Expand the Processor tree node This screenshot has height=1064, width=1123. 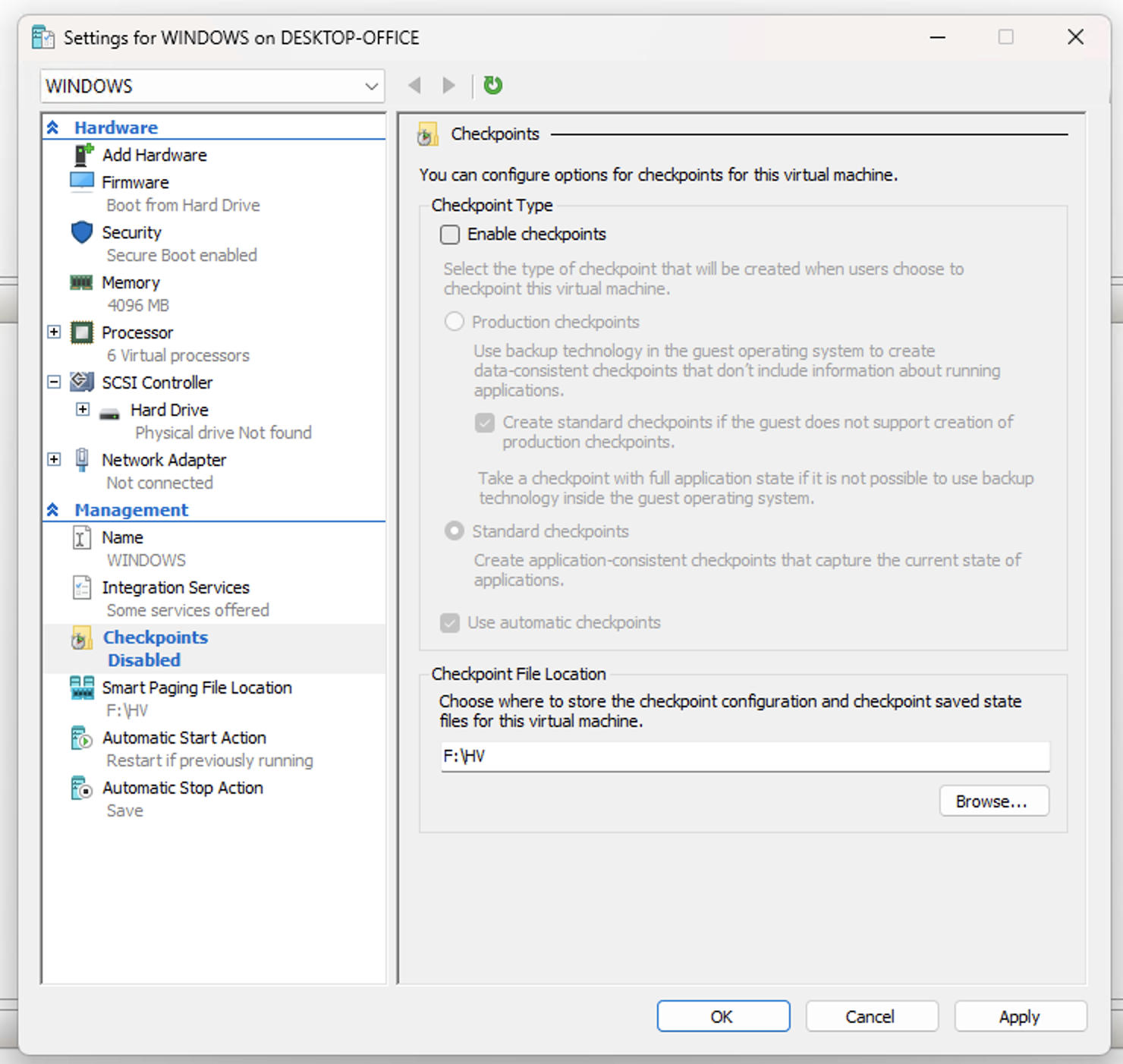click(54, 332)
